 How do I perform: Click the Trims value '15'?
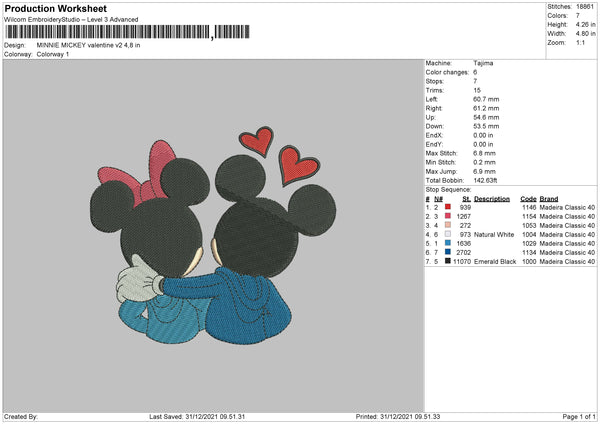point(477,90)
